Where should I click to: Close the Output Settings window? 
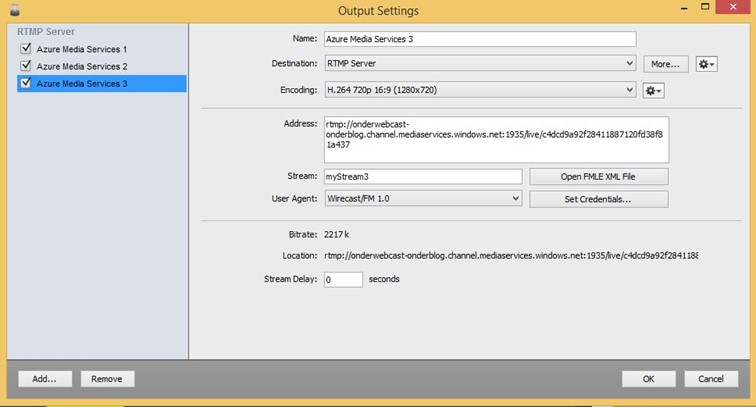pyautogui.click(x=733, y=7)
